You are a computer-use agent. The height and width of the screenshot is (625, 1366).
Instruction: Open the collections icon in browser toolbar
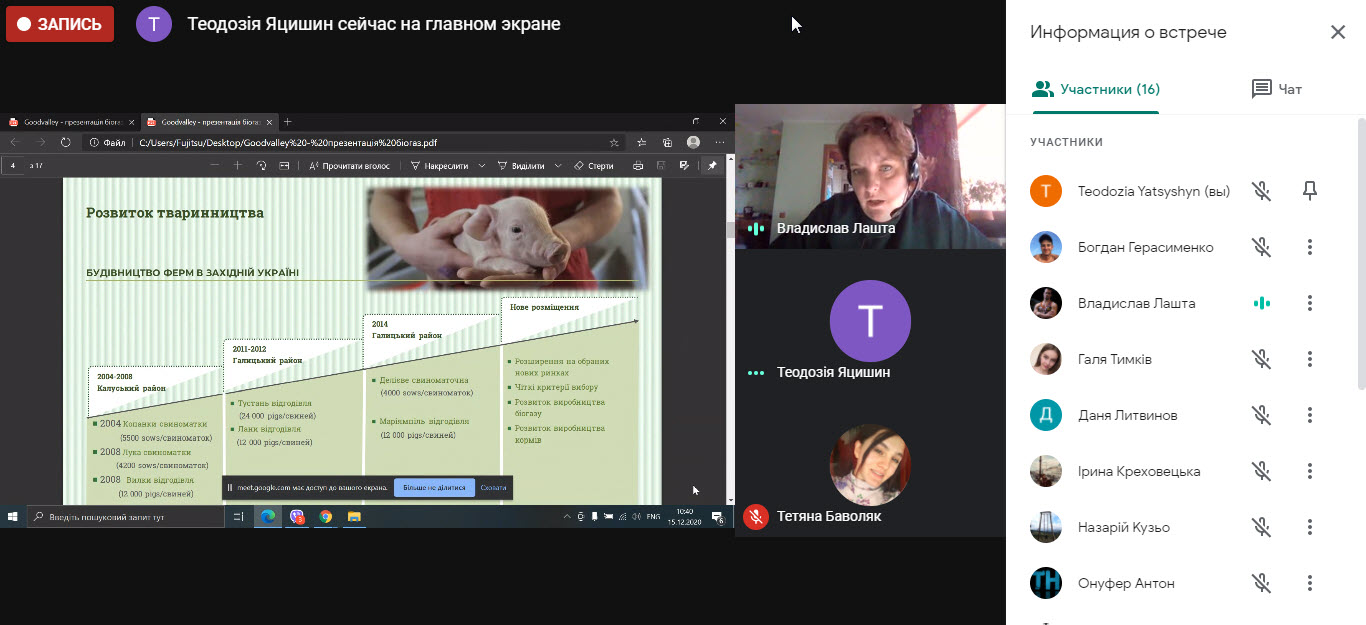pos(667,142)
